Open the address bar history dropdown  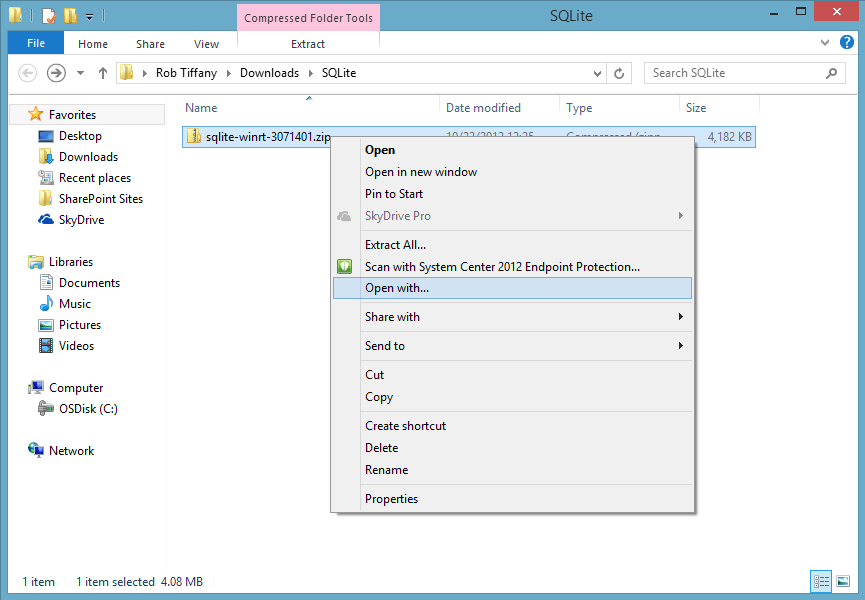[x=597, y=73]
